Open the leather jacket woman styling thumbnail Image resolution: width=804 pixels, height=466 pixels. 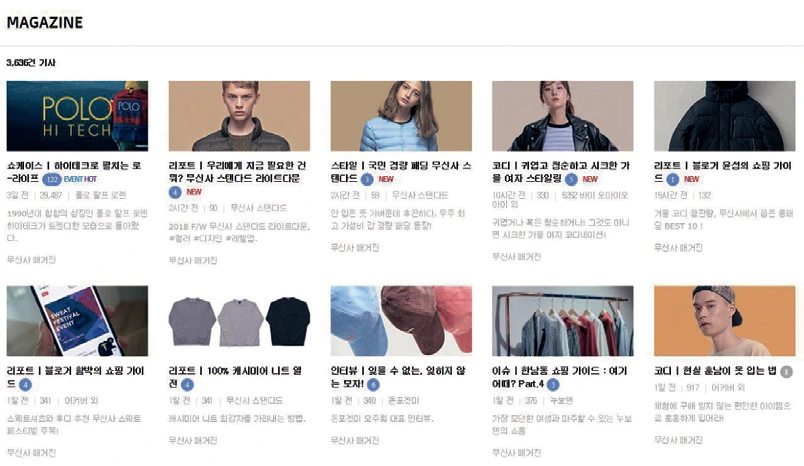tap(562, 116)
